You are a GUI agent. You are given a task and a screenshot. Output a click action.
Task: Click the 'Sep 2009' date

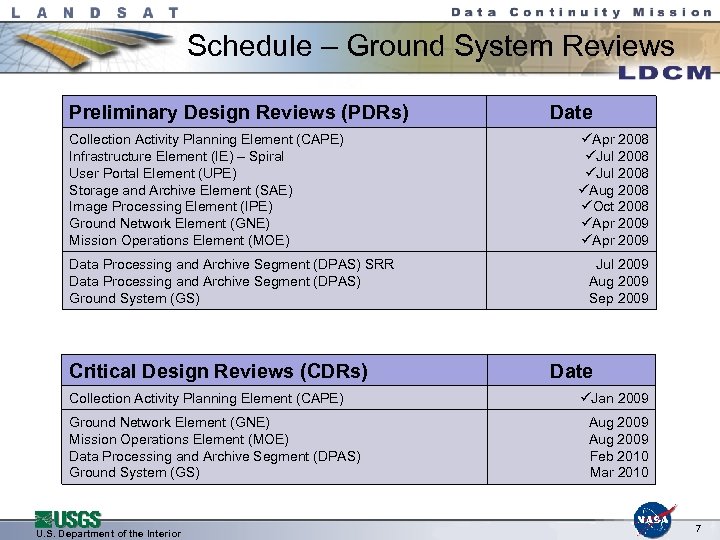[619, 298]
